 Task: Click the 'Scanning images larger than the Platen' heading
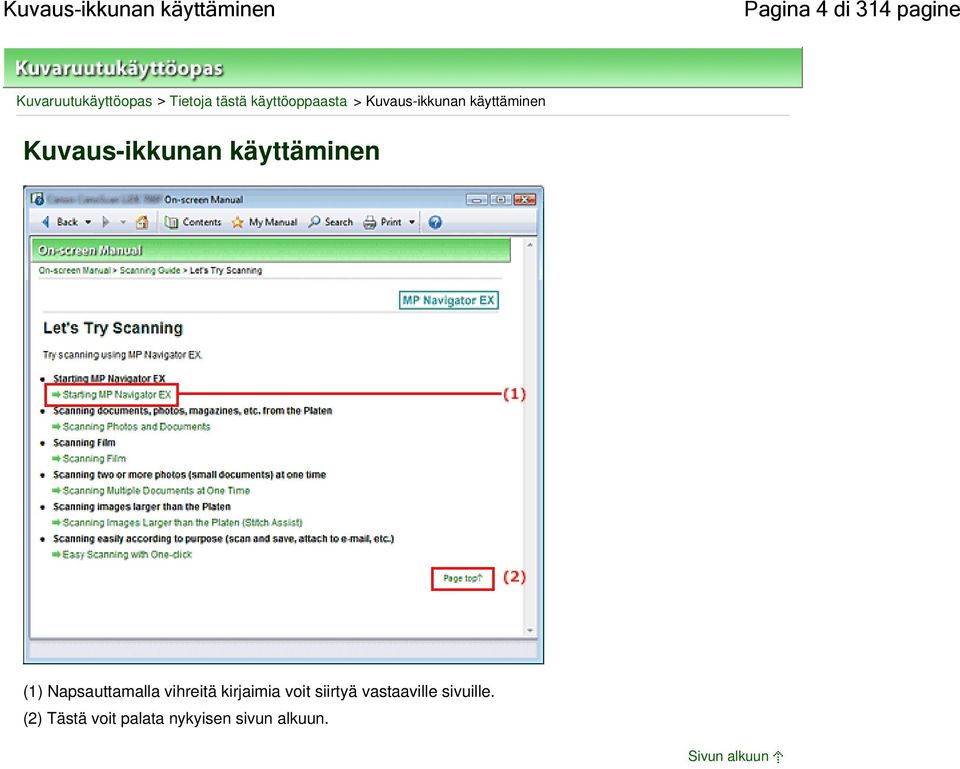141,506
